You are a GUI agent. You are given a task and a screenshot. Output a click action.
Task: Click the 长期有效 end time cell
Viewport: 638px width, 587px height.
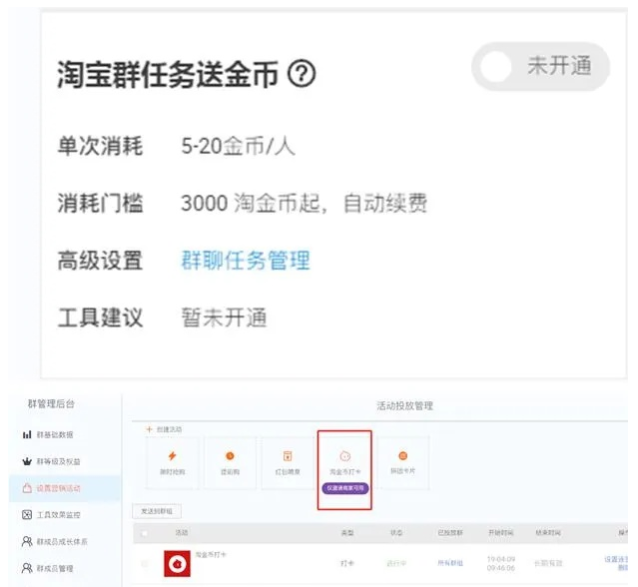click(x=548, y=563)
